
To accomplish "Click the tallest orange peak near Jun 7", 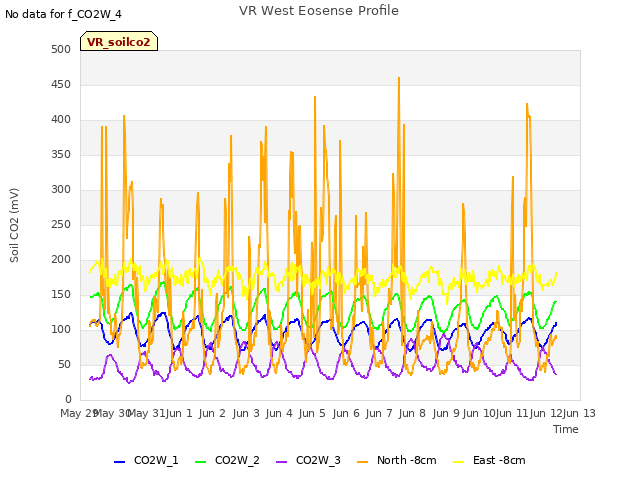I will coord(399,78).
